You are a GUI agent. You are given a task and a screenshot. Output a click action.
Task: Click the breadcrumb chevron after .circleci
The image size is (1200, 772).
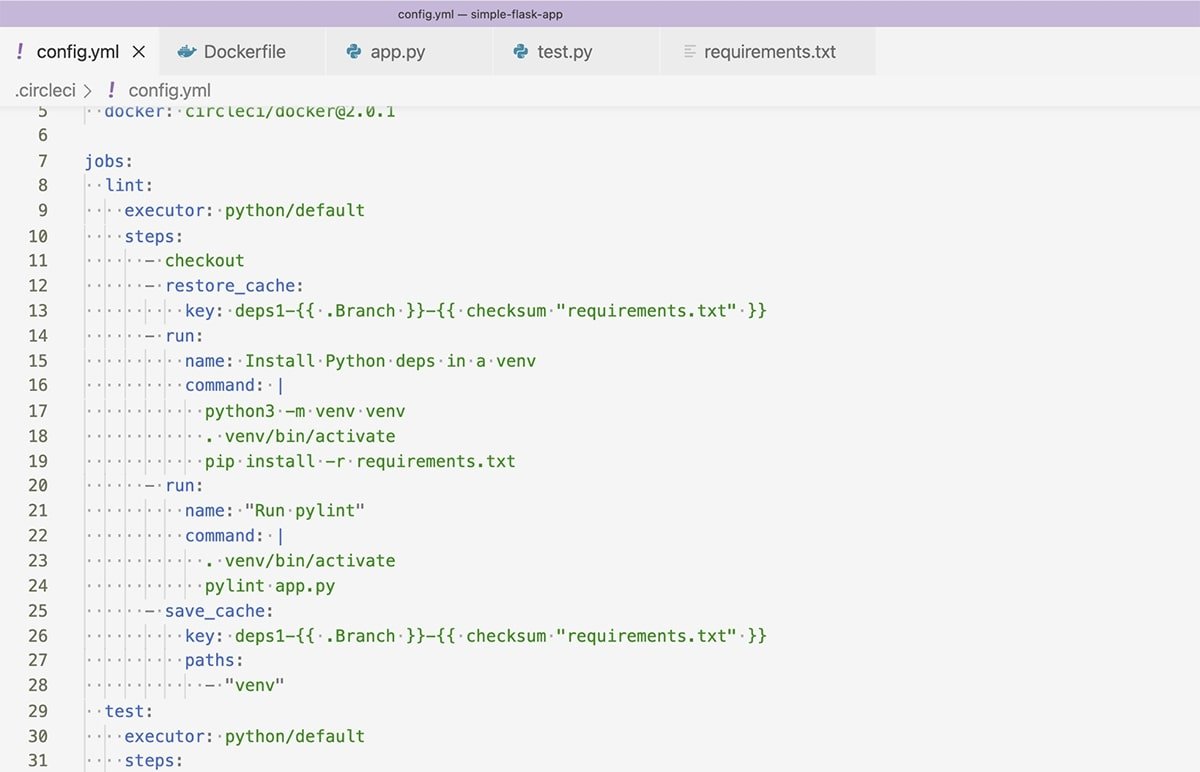pos(89,91)
